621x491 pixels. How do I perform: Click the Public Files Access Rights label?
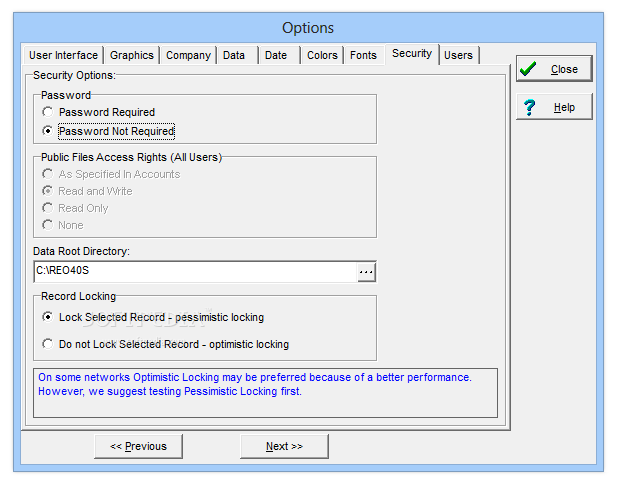tap(131, 157)
